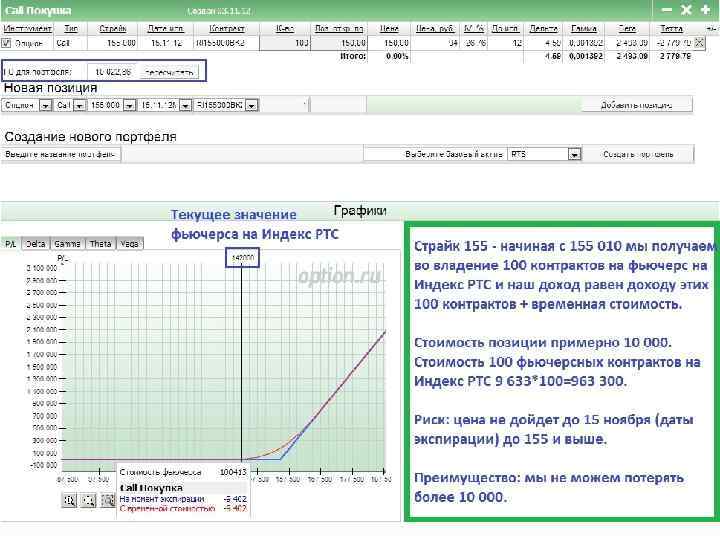720x540 pixels.
Task: Edit the open price field showing 150,00
Action: (339, 43)
